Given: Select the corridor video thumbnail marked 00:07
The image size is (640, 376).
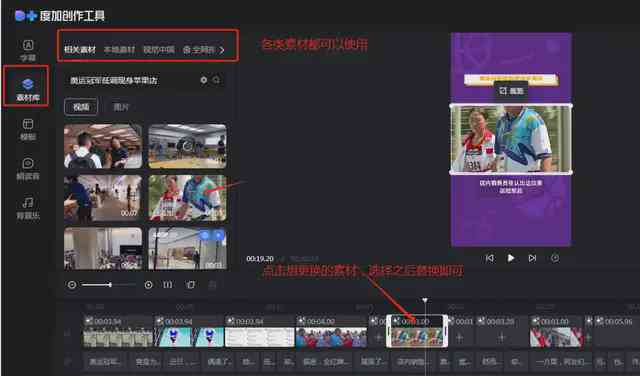Looking at the screenshot, I should point(103,198).
